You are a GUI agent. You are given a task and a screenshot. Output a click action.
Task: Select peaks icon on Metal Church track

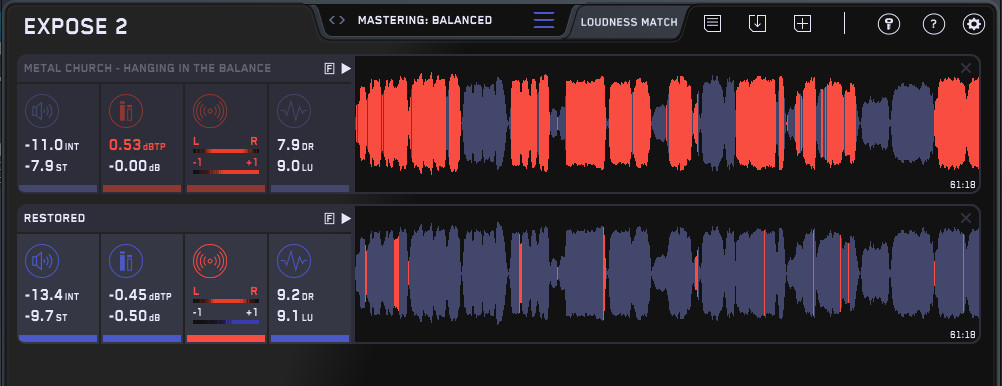[126, 111]
